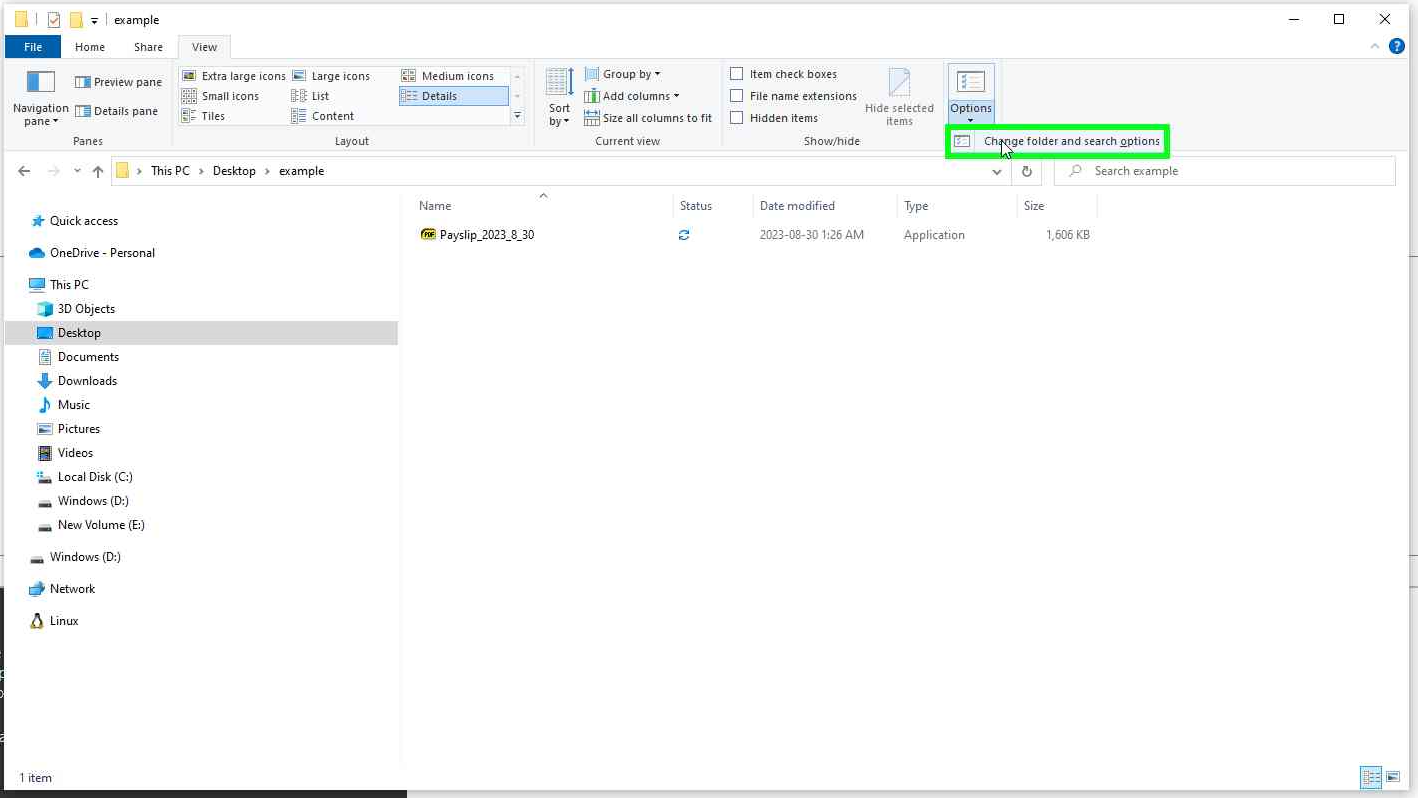Select Tiles layout

(203, 116)
